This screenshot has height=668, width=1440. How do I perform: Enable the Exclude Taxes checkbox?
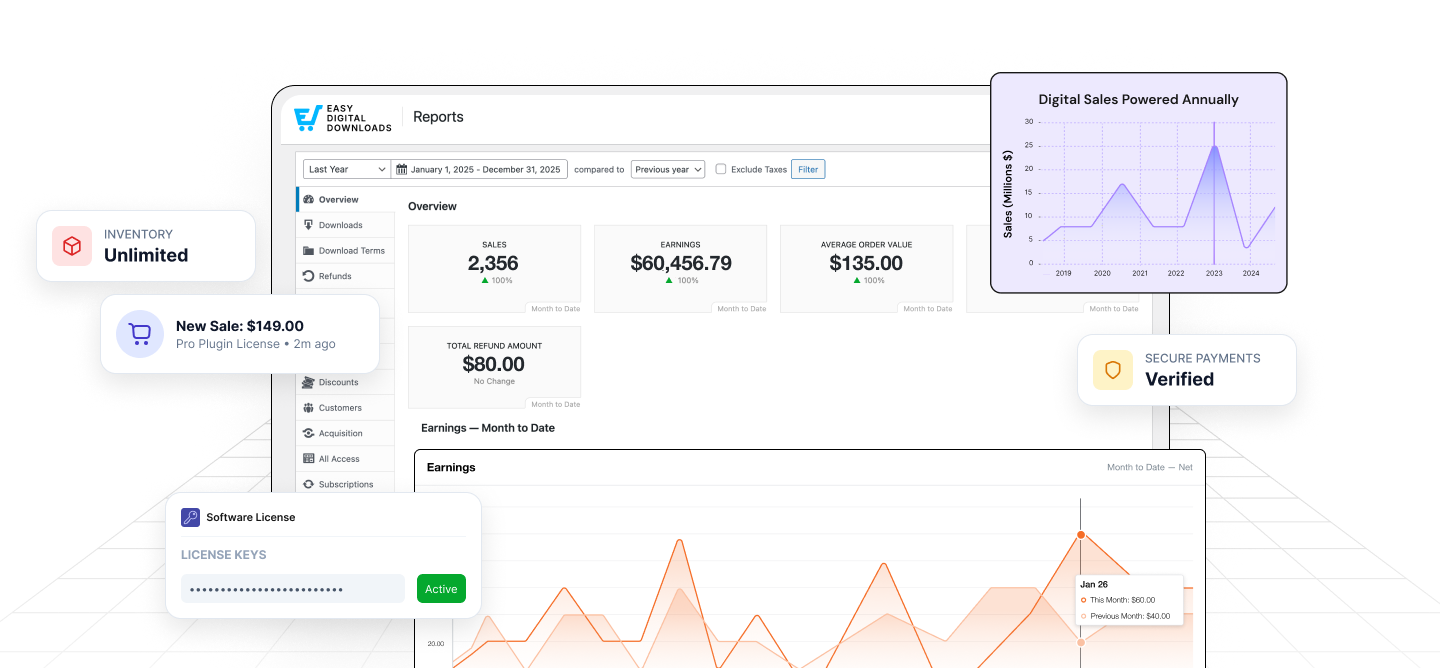coord(721,169)
